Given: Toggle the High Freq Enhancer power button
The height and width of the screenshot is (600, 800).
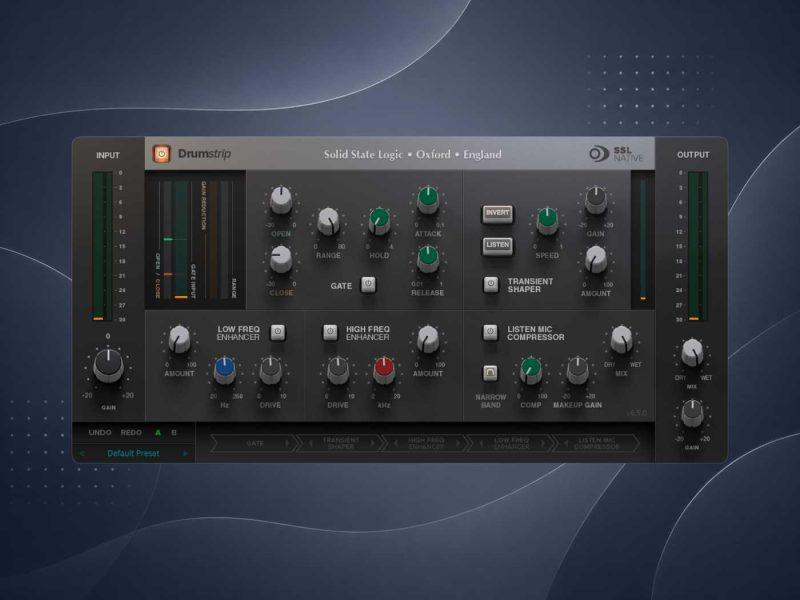Looking at the screenshot, I should [x=330, y=332].
